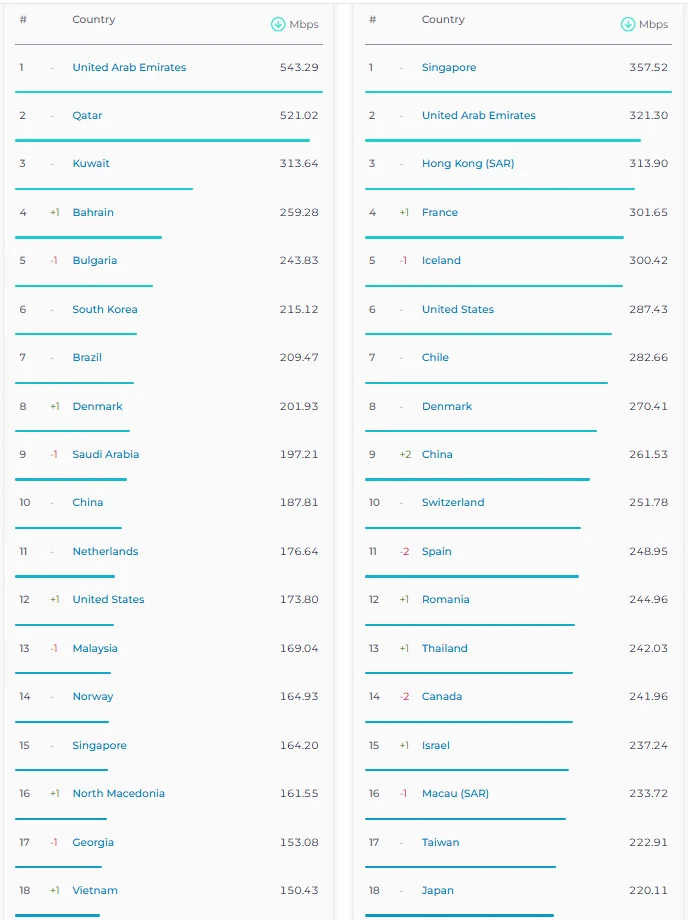Select South Korea in the left ranking
The height and width of the screenshot is (920, 688).
(x=104, y=309)
